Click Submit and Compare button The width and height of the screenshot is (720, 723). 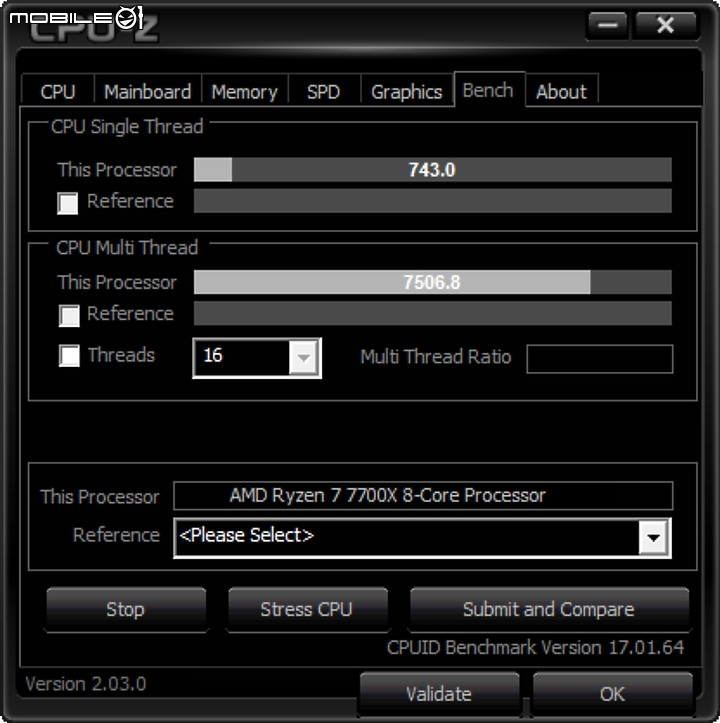tap(549, 609)
